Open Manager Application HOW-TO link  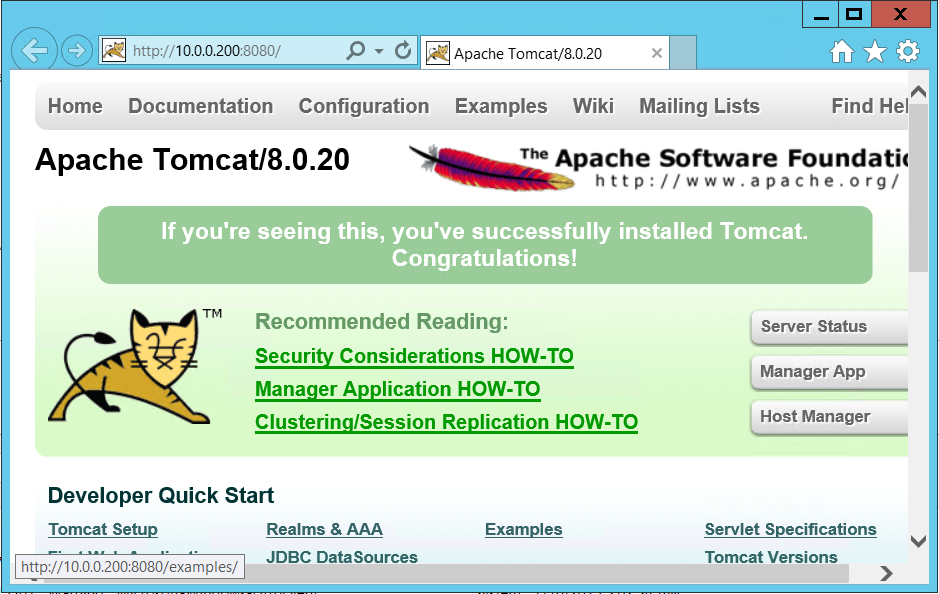(398, 389)
